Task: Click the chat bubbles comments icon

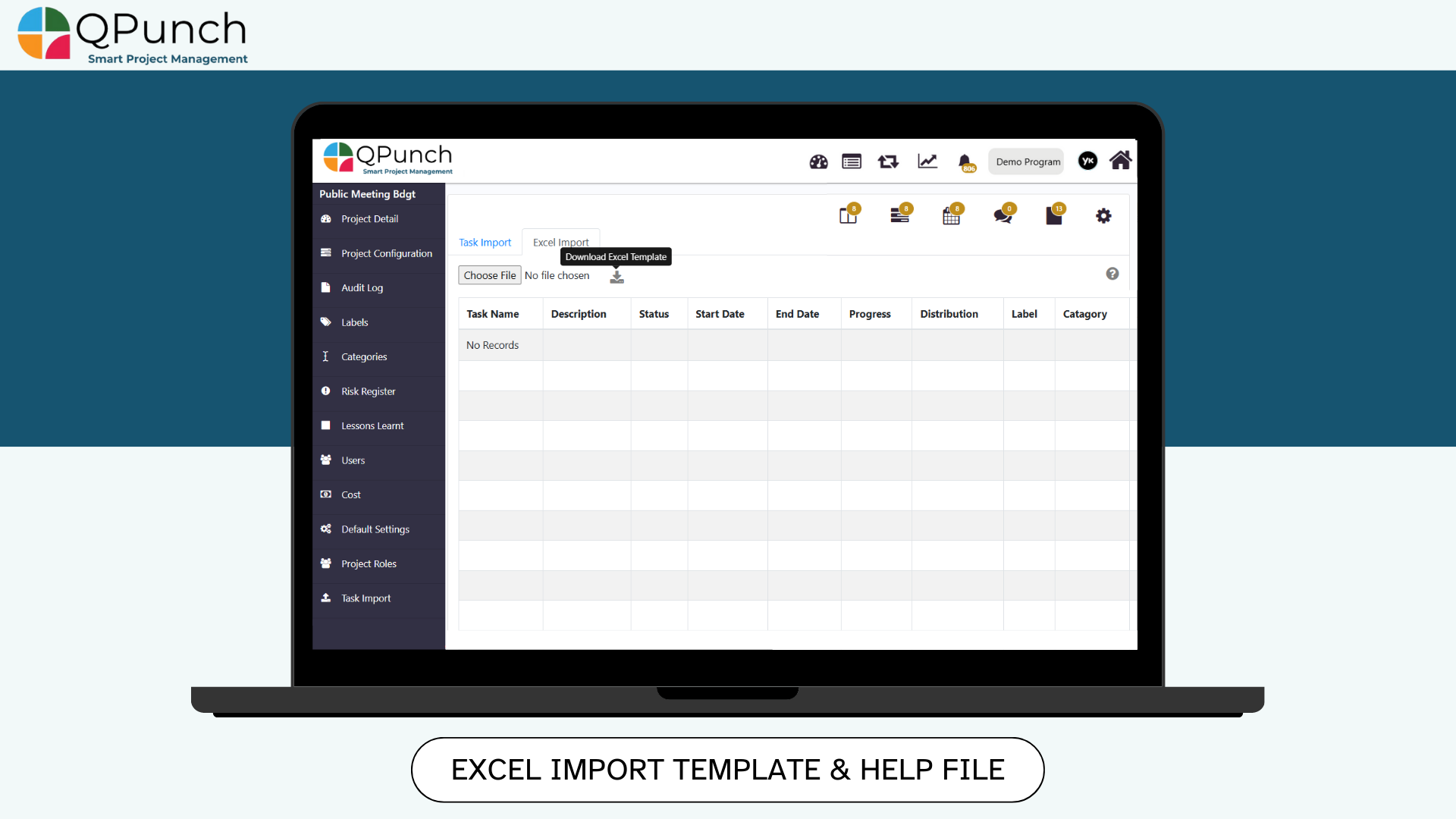Action: pyautogui.click(x=1003, y=216)
